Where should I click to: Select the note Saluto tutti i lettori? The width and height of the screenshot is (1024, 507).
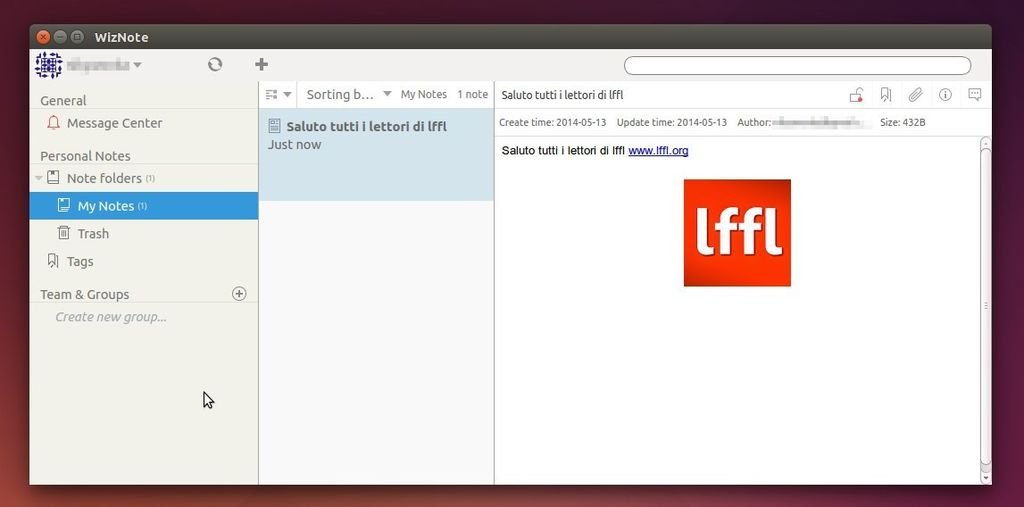point(376,155)
